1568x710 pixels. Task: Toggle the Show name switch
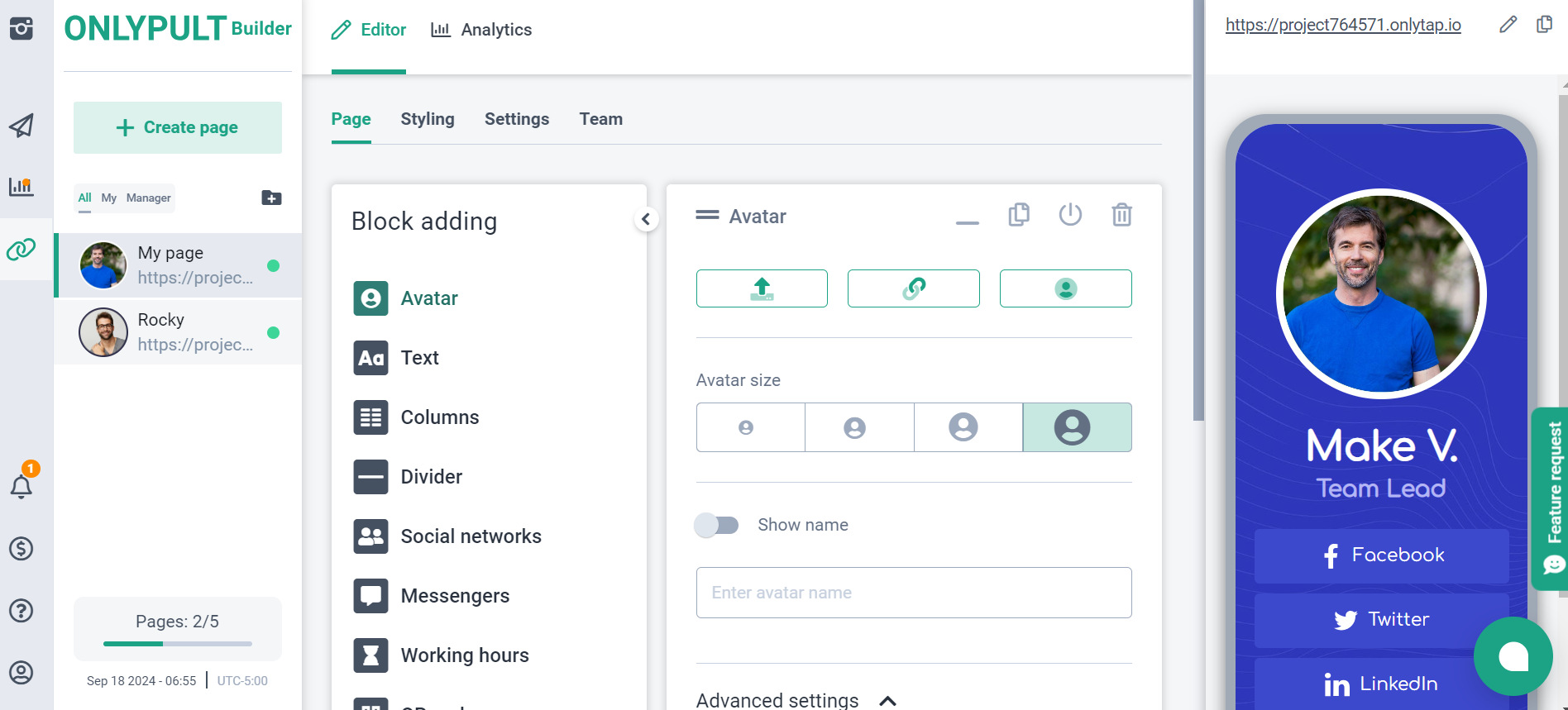point(717,525)
